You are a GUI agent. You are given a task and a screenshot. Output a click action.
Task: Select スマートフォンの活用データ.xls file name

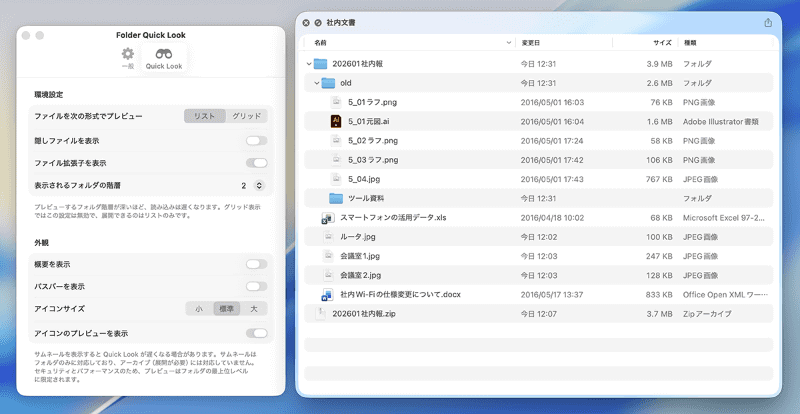click(x=393, y=217)
